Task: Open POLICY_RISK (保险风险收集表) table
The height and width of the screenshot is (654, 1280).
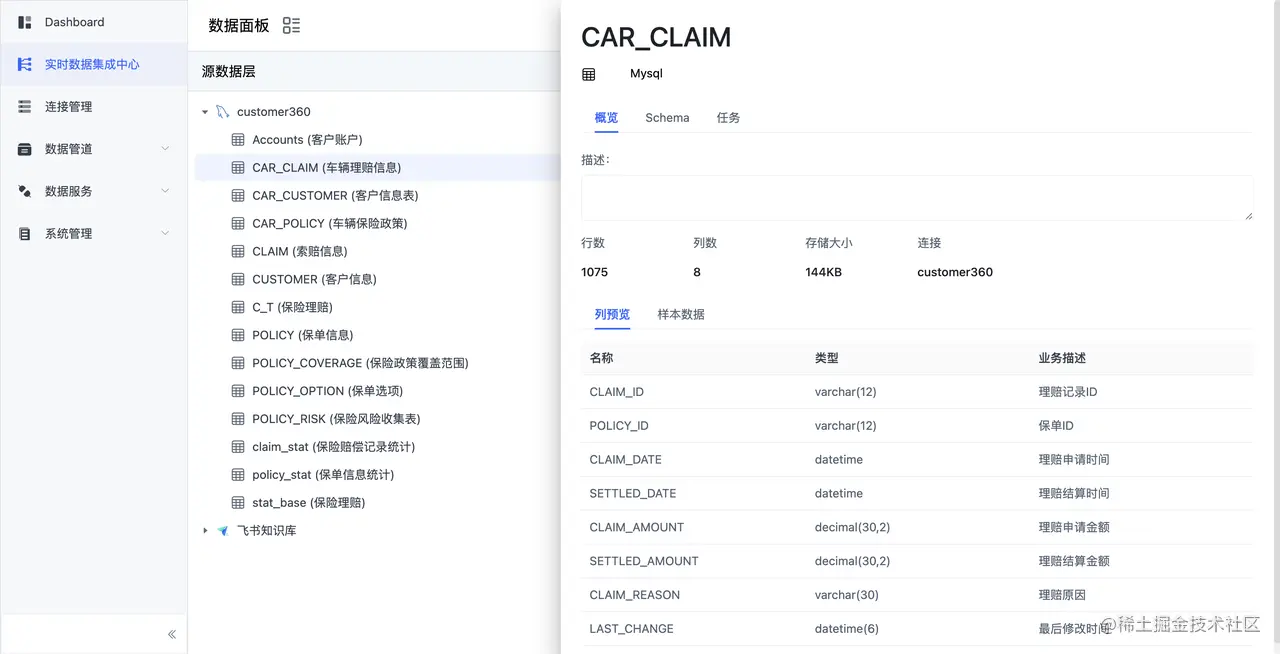Action: tap(336, 419)
